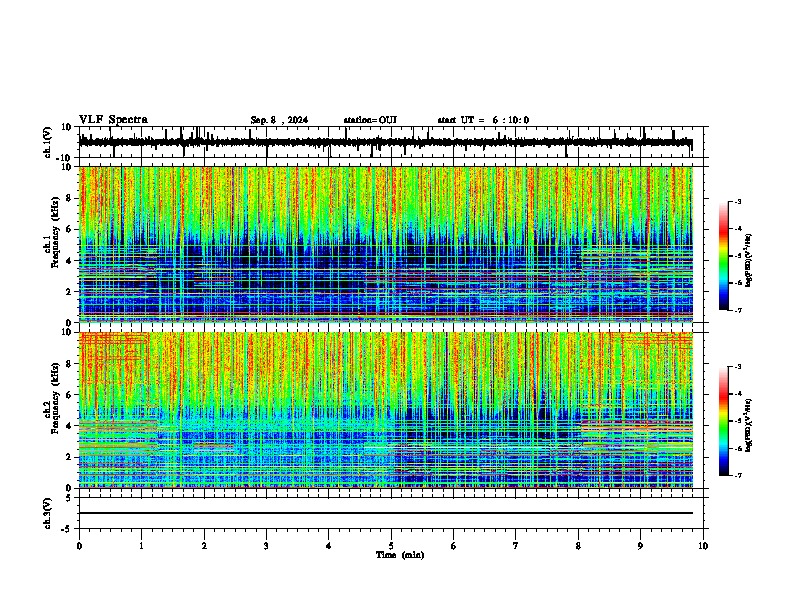Click the ch.2 color scale bar
Viewport: 792px width, 612px height.
[x=724, y=421]
